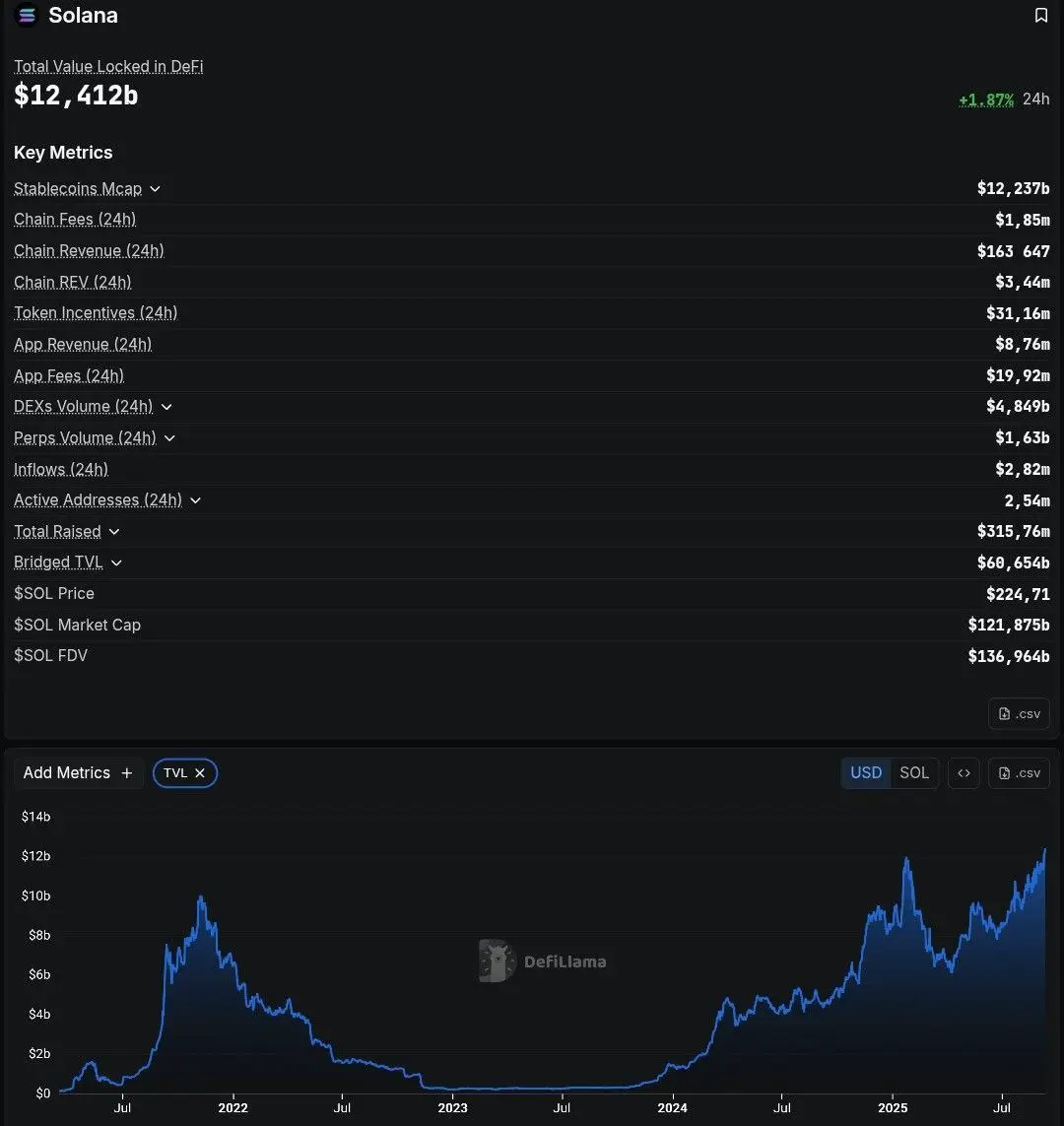Click the $SOL Market Cap row label
Viewport: 1064px width, 1126px height.
click(78, 625)
